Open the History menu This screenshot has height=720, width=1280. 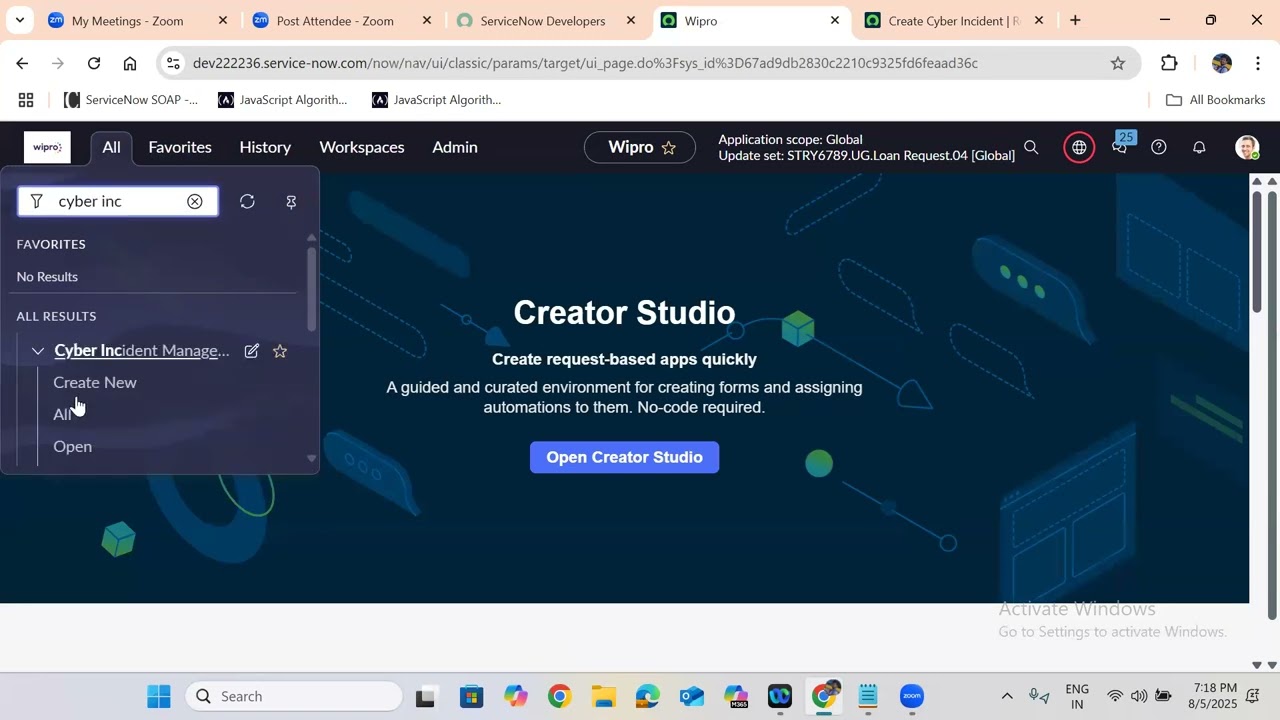pos(265,147)
